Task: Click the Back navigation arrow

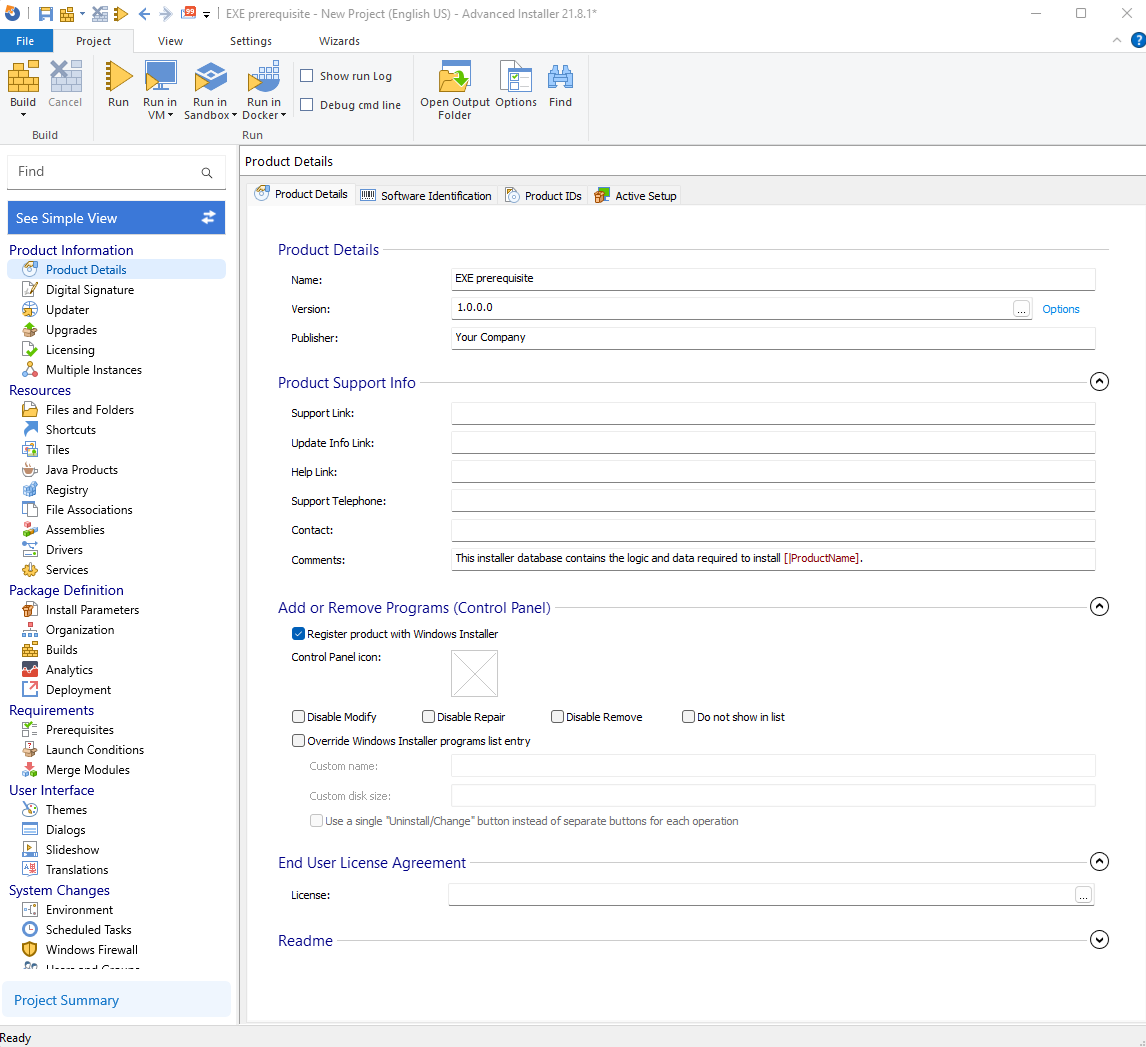Action: coord(144,13)
